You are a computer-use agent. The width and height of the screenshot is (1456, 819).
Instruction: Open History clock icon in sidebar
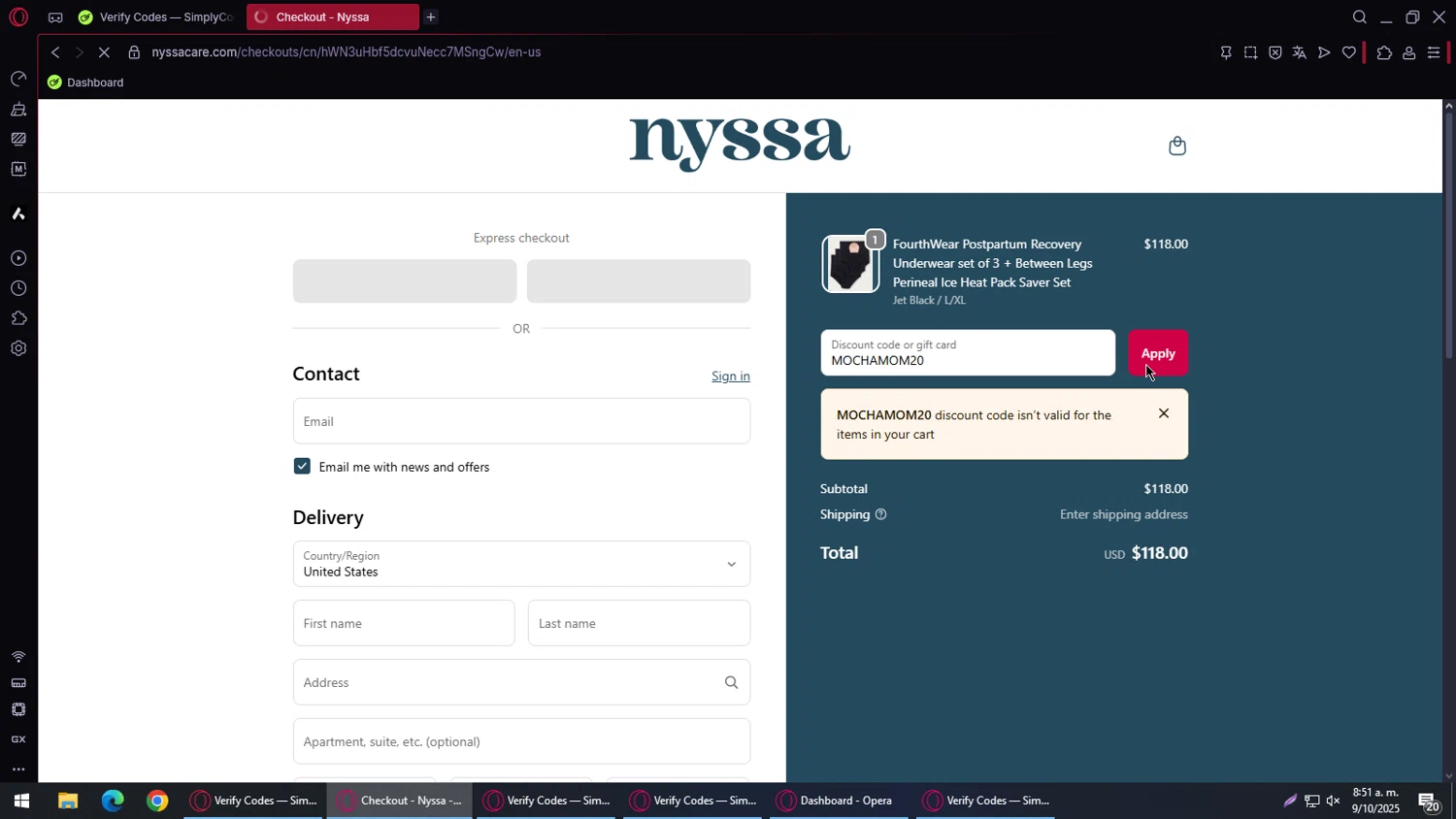(x=18, y=288)
